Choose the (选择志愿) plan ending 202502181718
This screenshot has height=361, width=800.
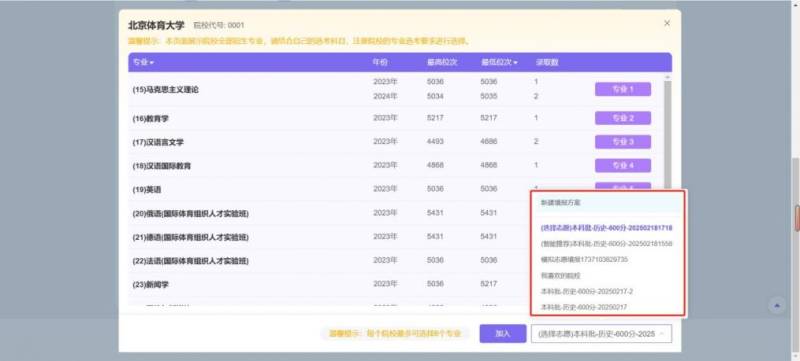607,228
